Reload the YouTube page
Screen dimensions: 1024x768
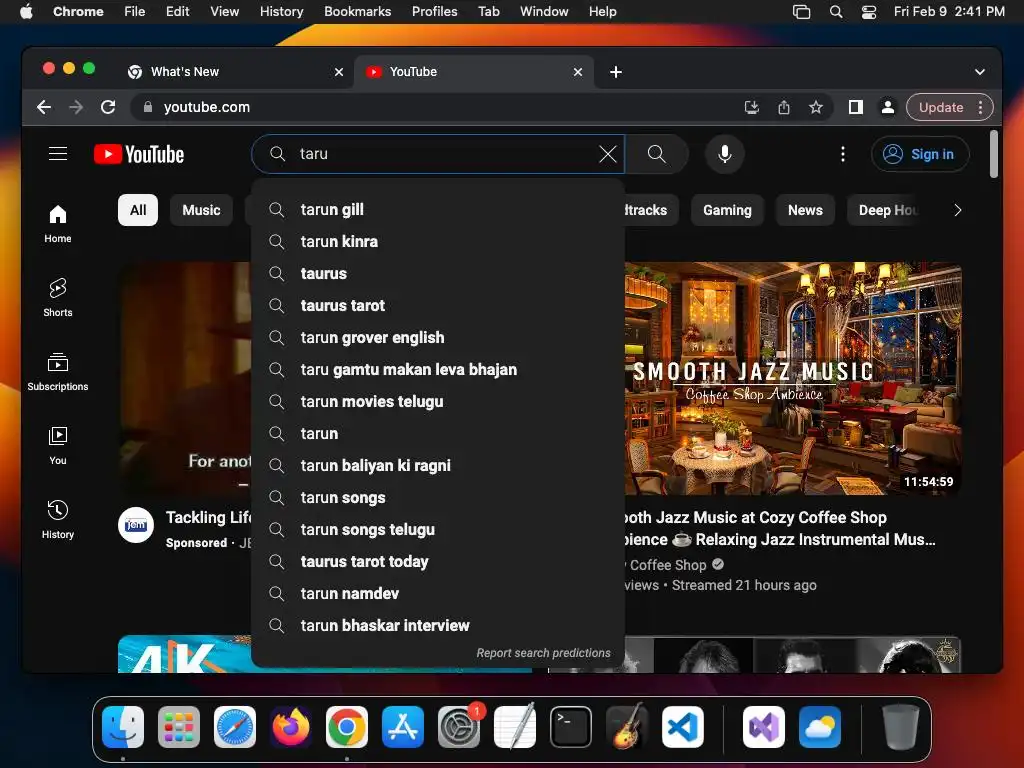click(x=108, y=107)
